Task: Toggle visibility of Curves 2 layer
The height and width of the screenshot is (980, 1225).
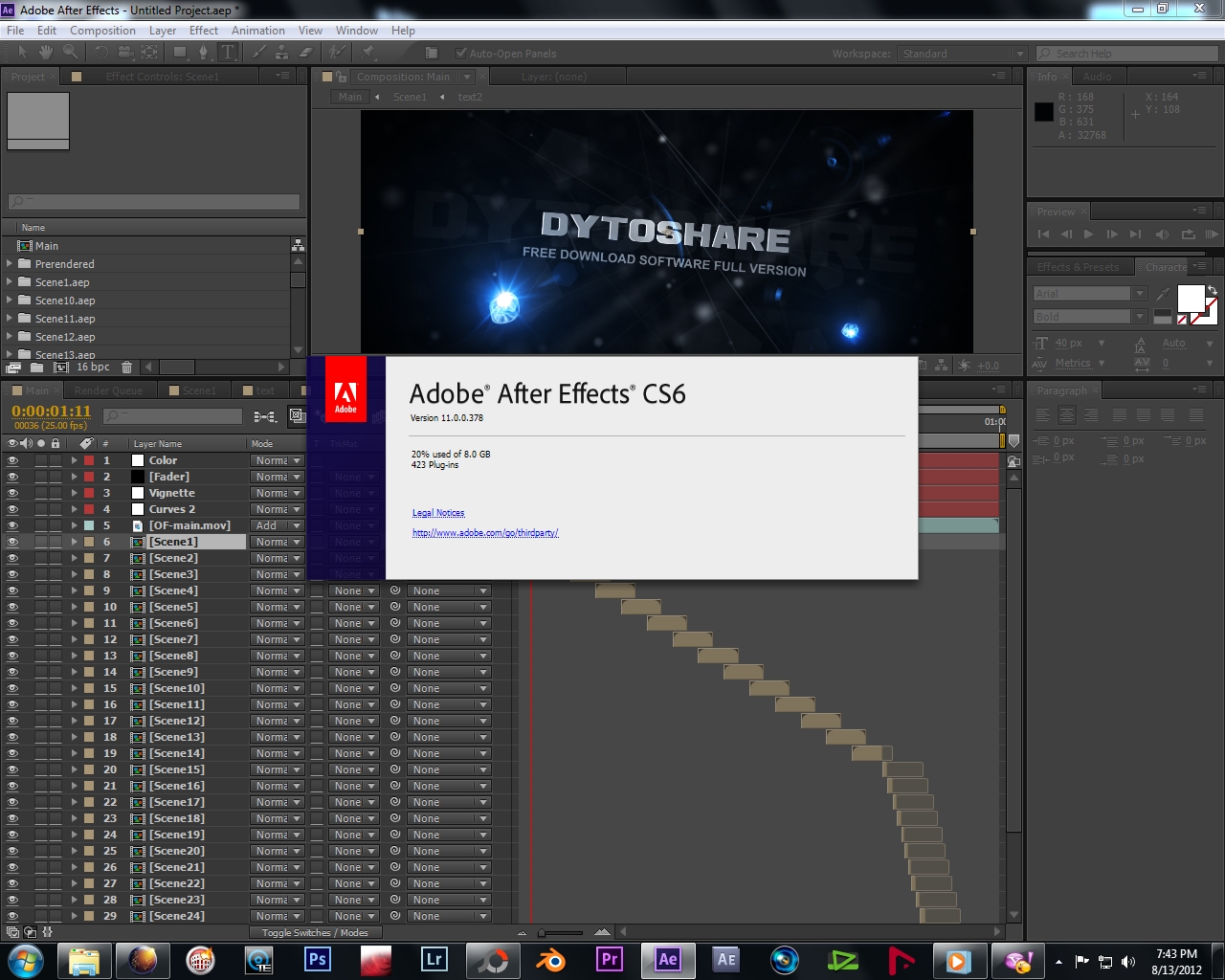Action: tap(12, 509)
